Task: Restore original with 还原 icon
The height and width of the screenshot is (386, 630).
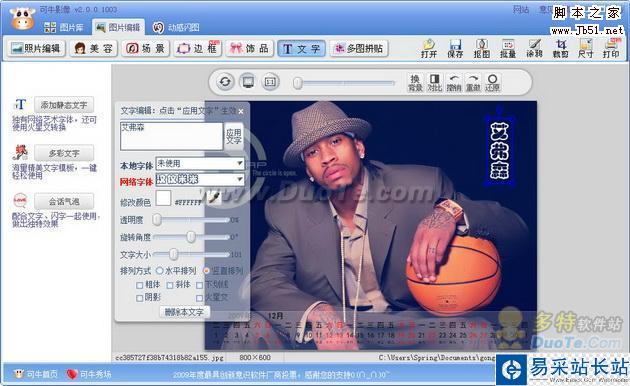Action: pos(492,82)
